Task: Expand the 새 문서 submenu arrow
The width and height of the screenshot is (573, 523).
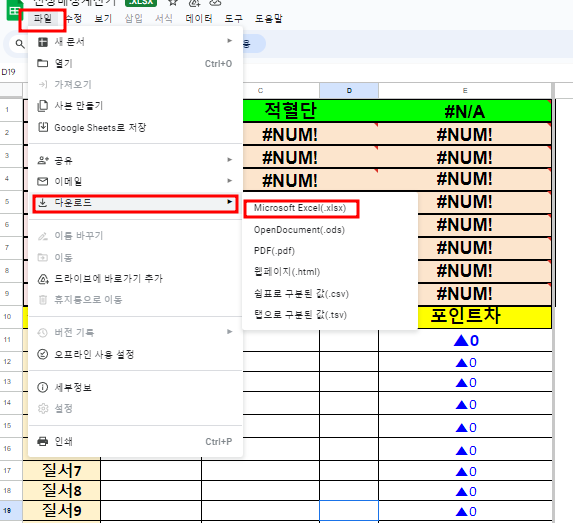Action: (x=229, y=41)
